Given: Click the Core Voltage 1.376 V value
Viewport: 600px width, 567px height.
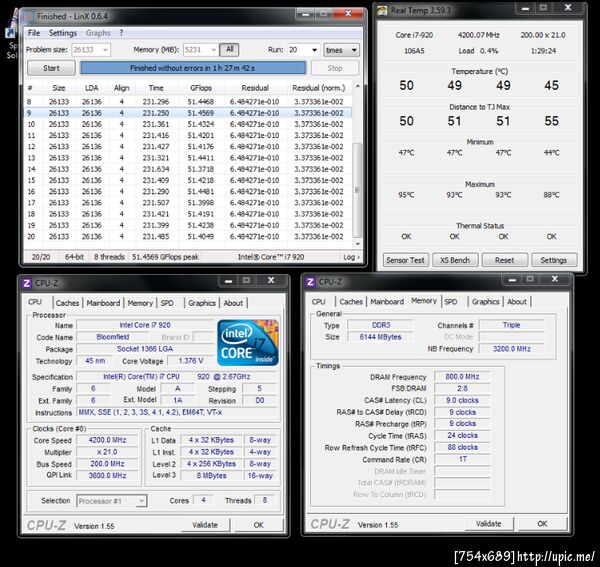Looking at the screenshot, I should 191,361.
